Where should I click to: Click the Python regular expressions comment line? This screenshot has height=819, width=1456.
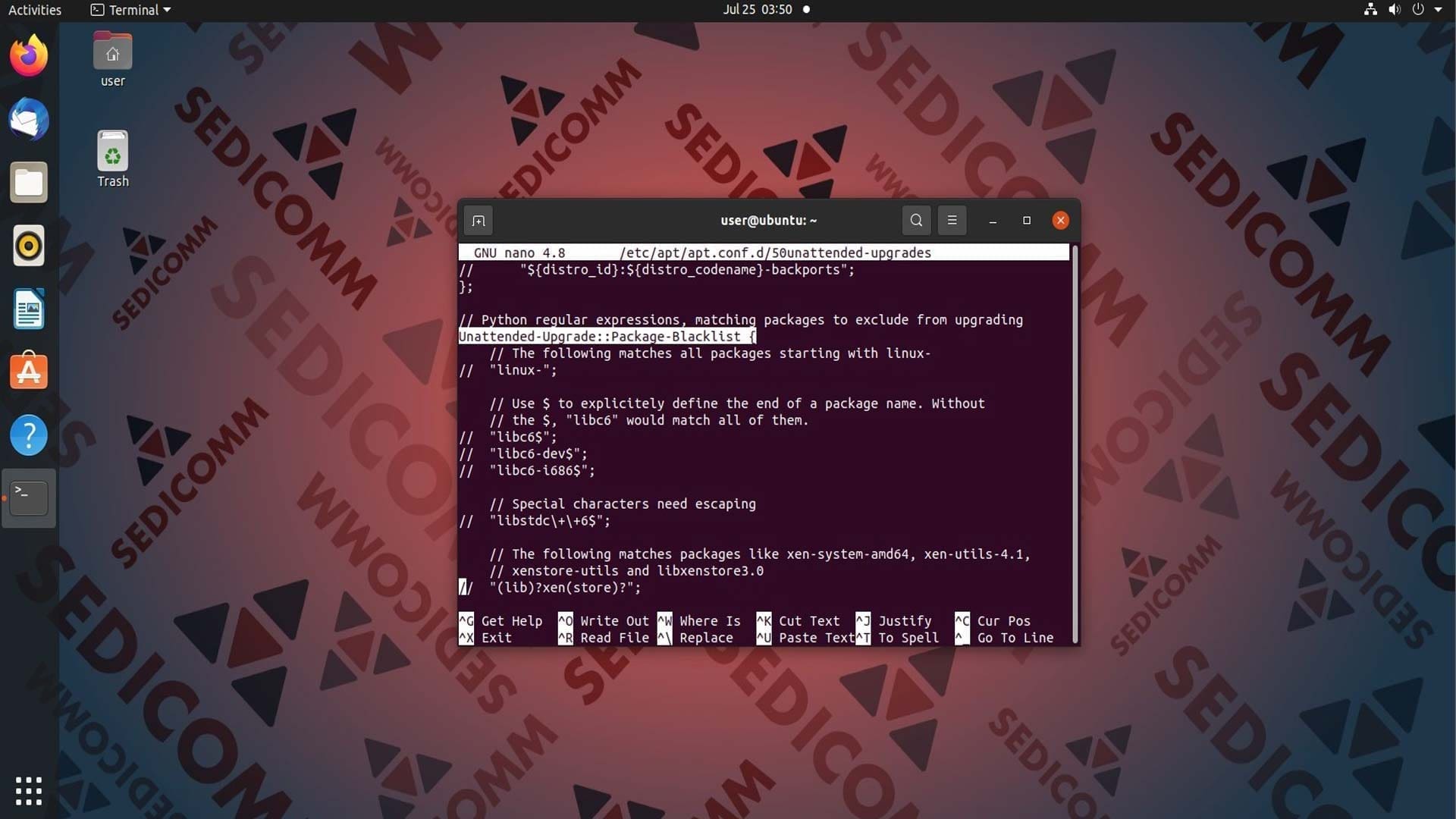pos(740,320)
